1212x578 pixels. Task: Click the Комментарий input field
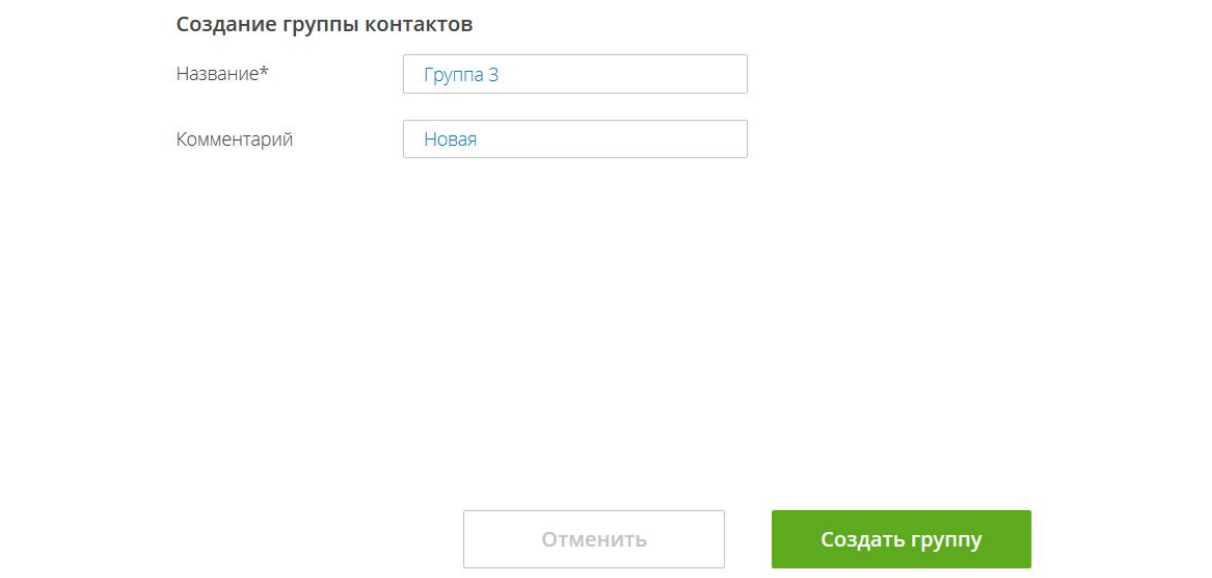575,139
